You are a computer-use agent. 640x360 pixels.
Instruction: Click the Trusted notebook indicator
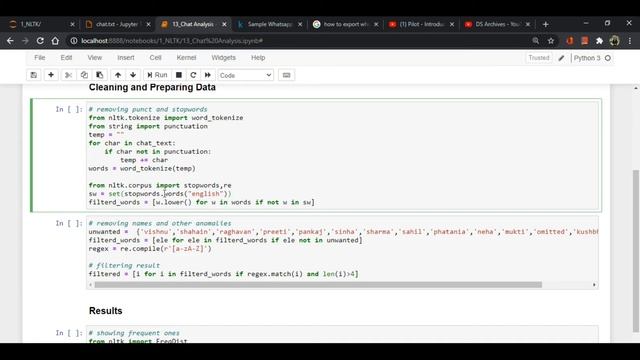(x=539, y=58)
